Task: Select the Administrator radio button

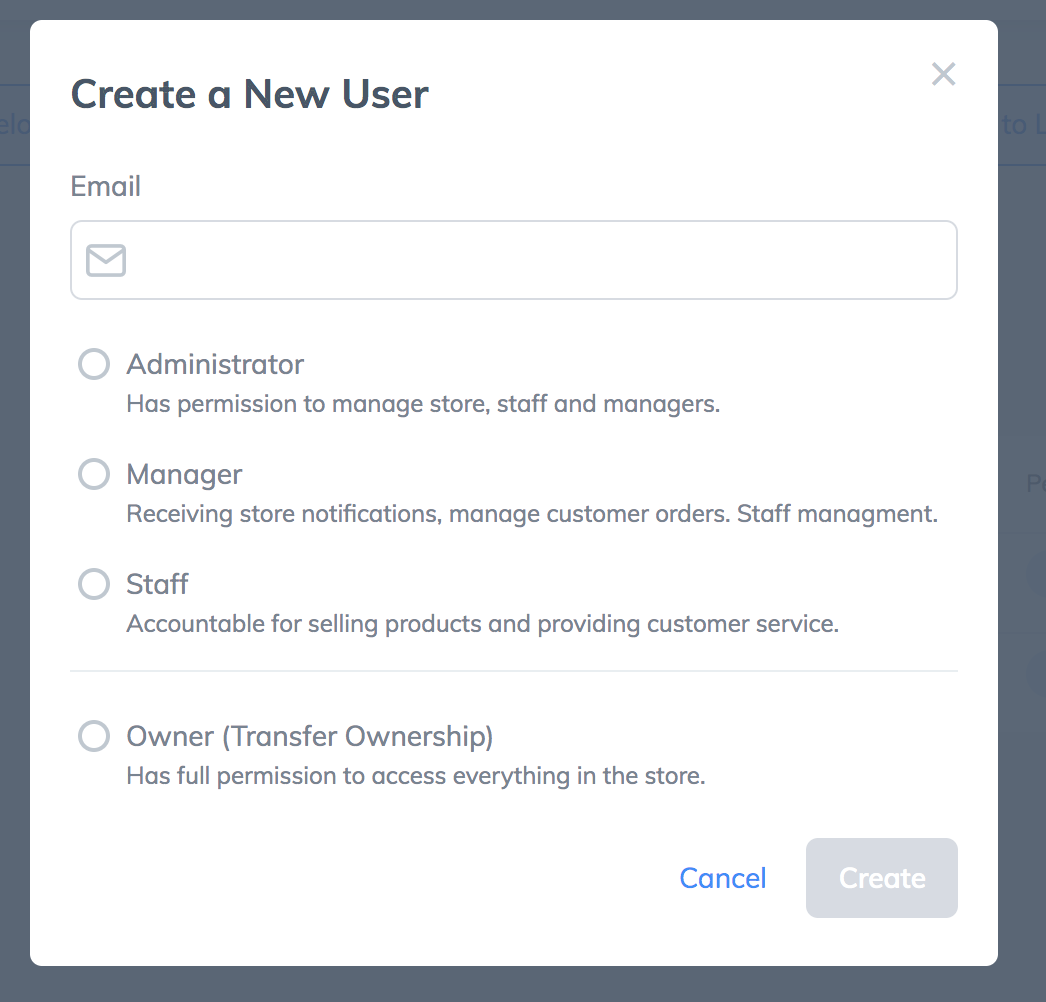Action: (94, 364)
